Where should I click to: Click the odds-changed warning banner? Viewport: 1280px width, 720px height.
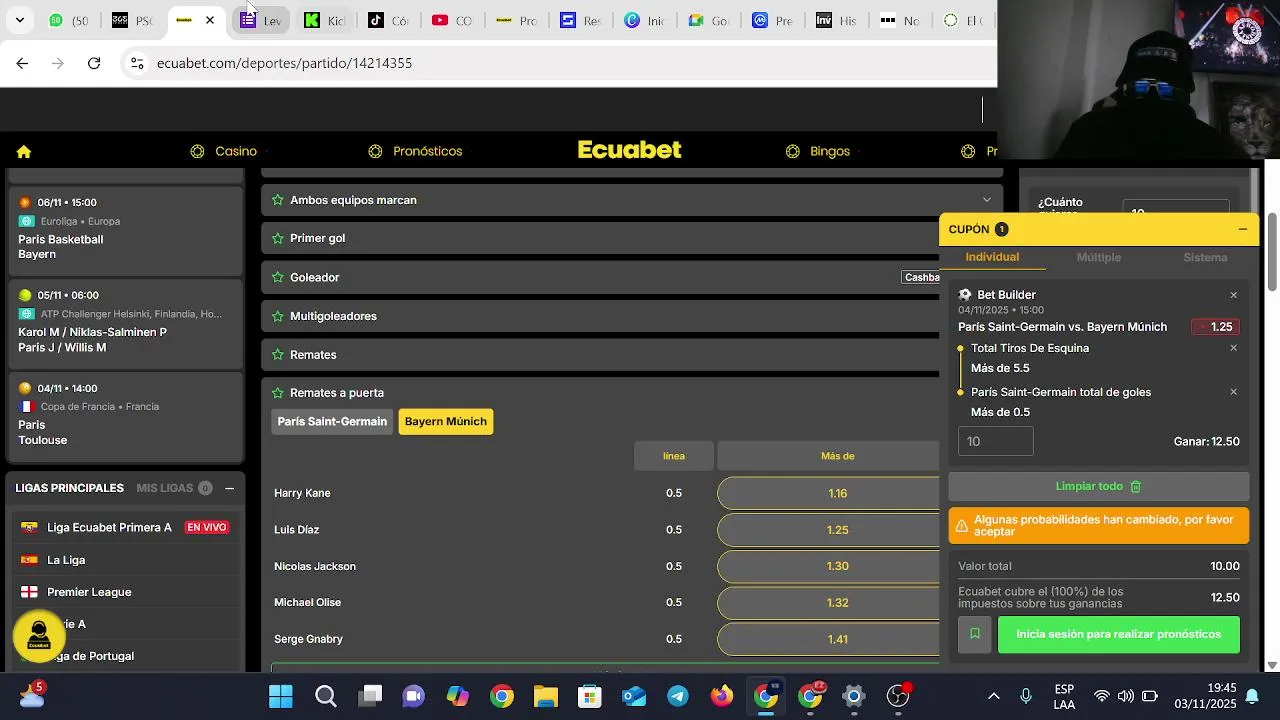pyautogui.click(x=1098, y=525)
